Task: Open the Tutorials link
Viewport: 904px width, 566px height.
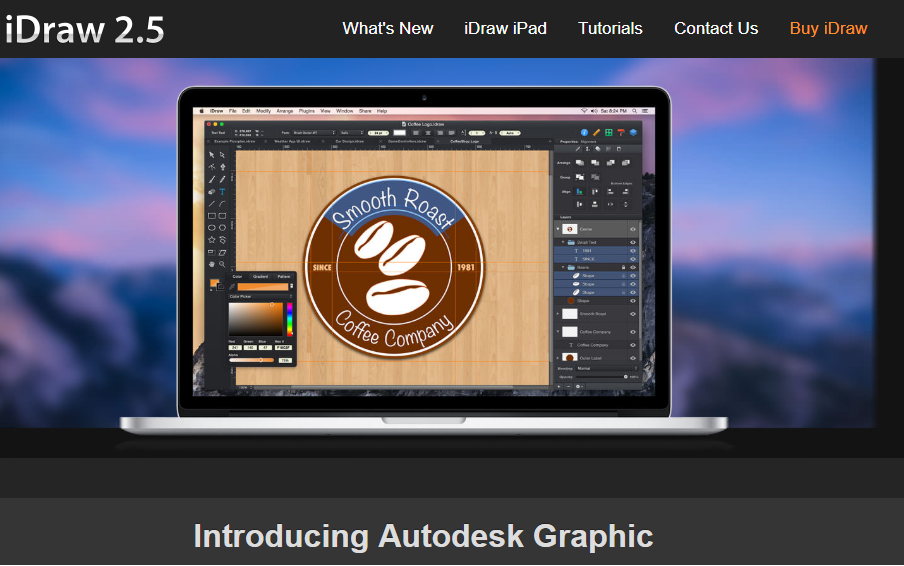Action: (610, 28)
